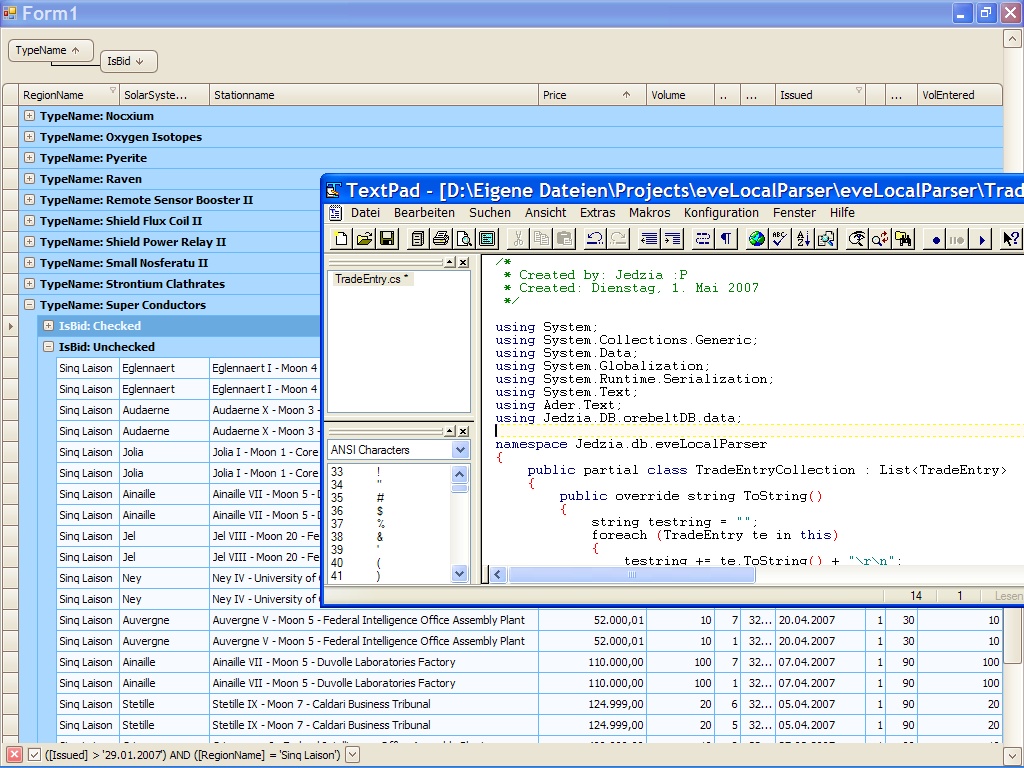
Task: Open the Suchen menu
Action: point(489,212)
